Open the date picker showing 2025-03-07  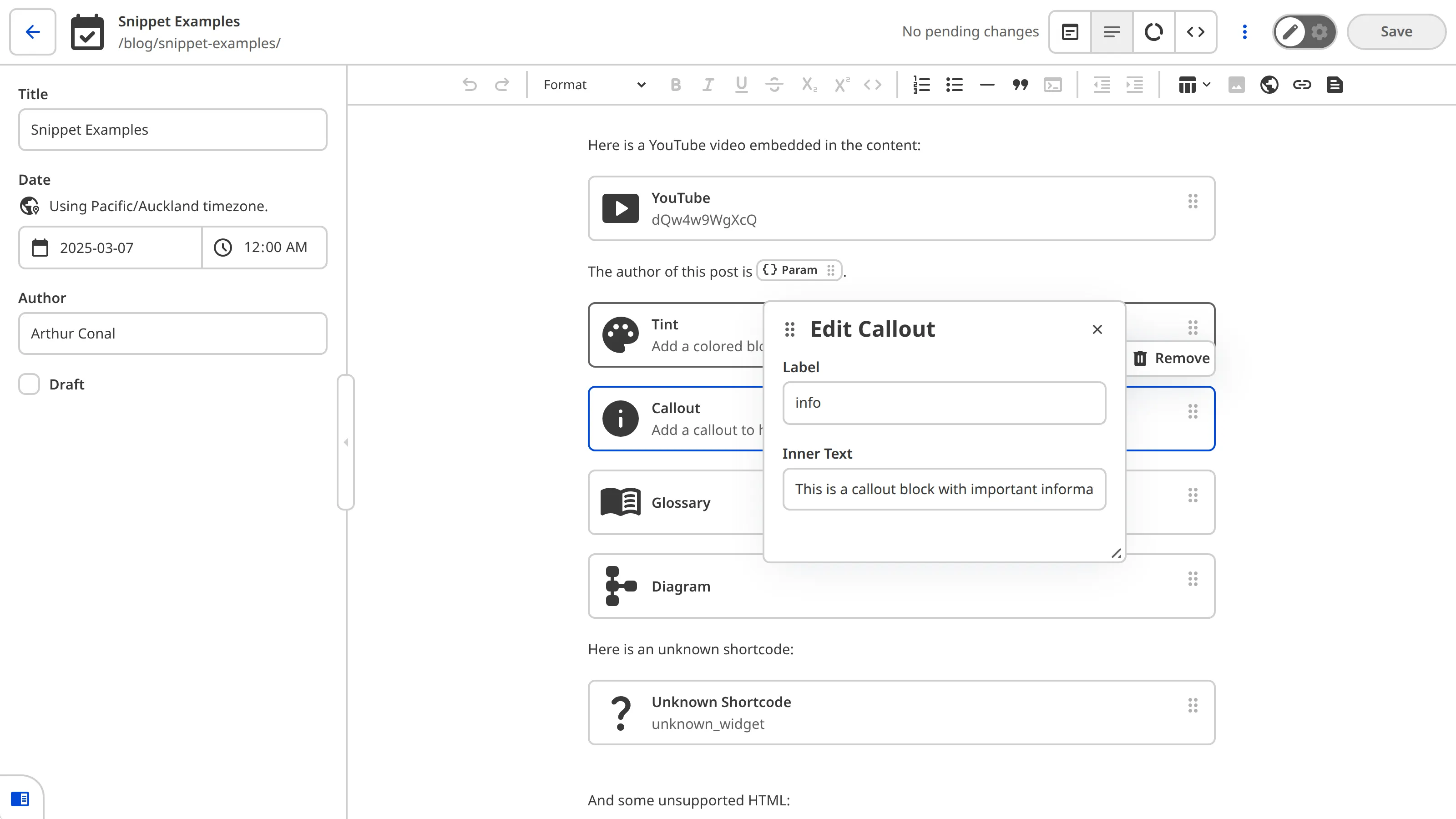tap(109, 248)
